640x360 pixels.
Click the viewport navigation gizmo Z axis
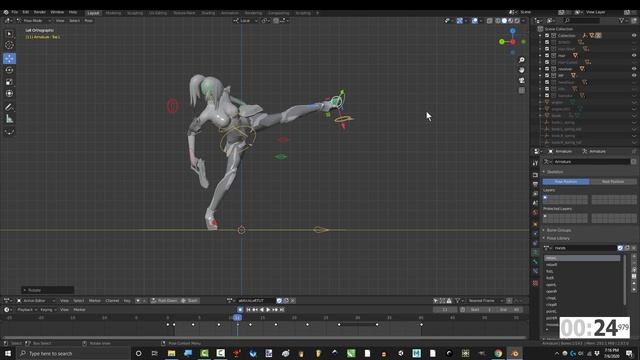click(513, 31)
